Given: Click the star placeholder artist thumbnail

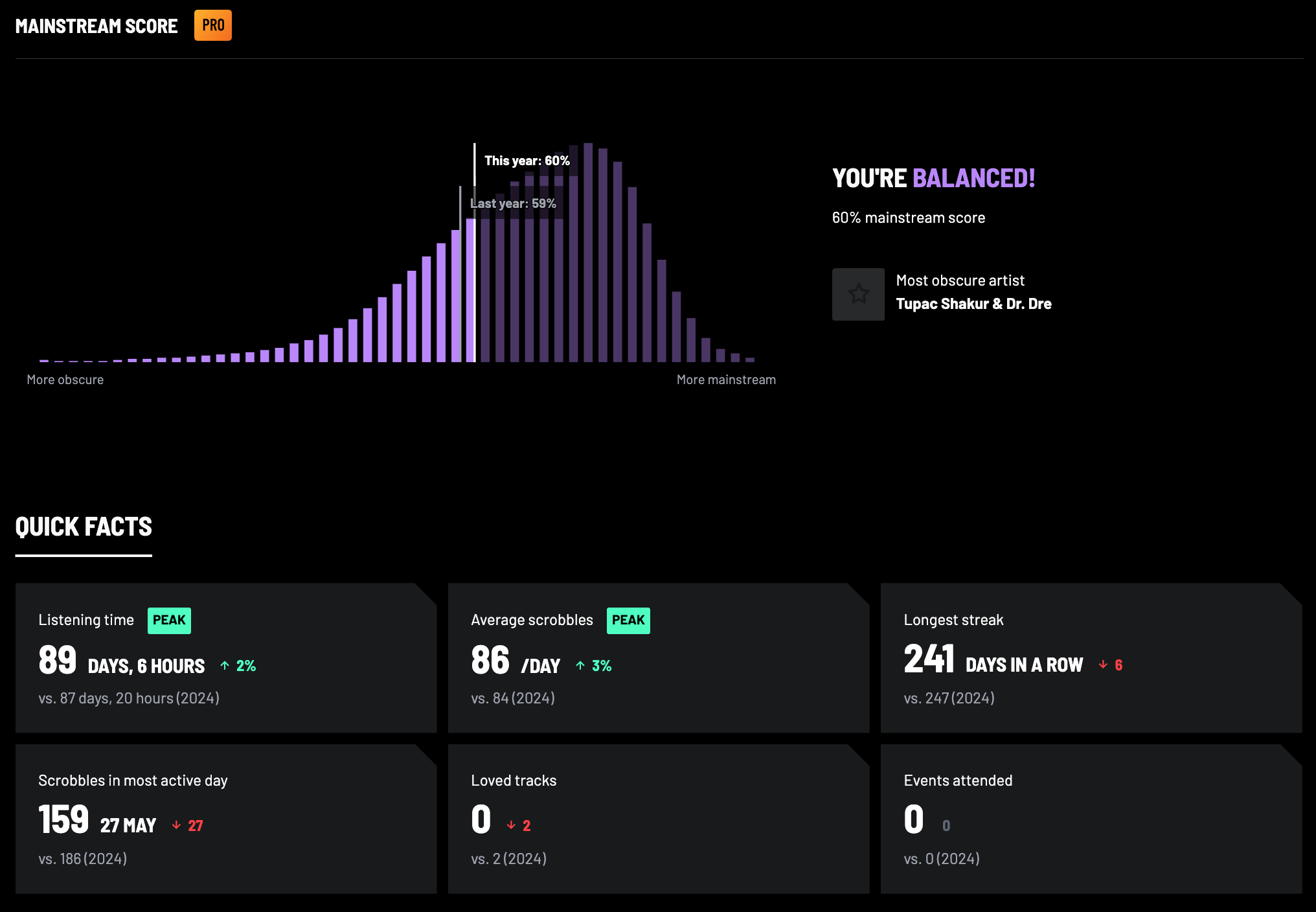Looking at the screenshot, I should pos(858,294).
